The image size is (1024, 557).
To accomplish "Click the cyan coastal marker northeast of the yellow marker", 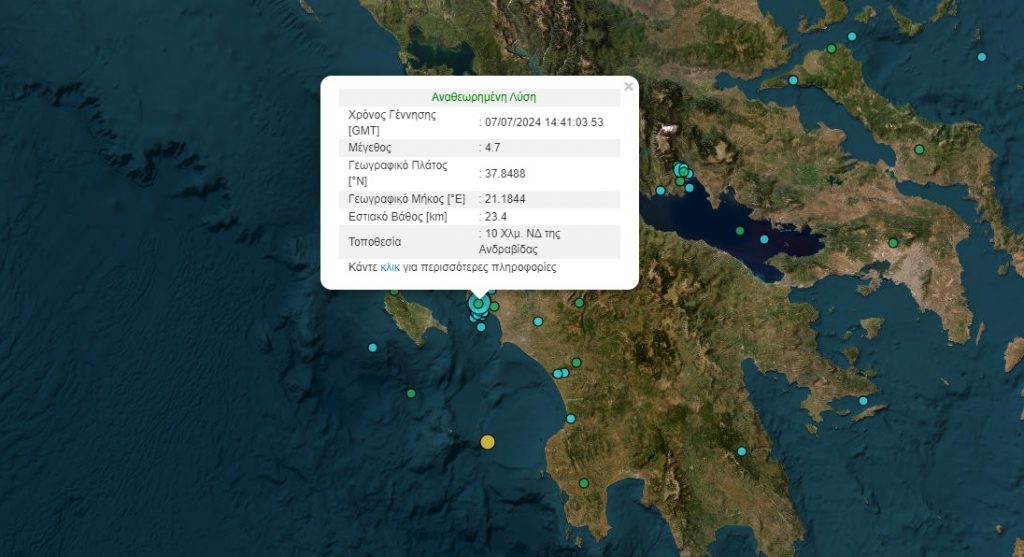I will 571,419.
